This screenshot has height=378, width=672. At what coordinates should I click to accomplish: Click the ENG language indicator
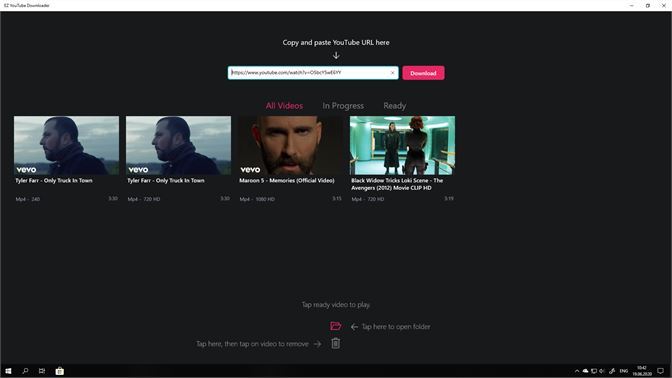624,371
